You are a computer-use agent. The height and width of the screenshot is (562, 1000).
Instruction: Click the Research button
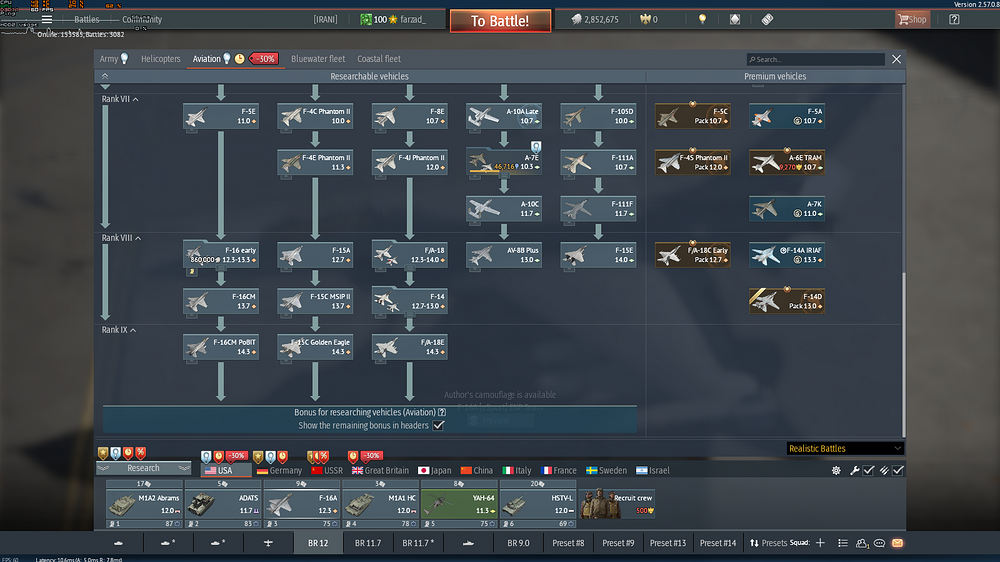pos(143,468)
